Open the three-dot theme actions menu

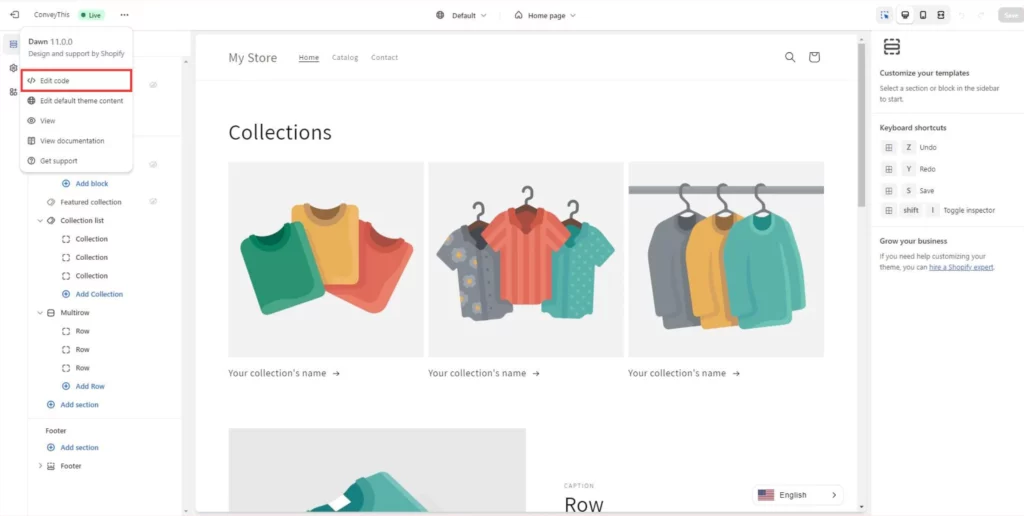[x=124, y=15]
